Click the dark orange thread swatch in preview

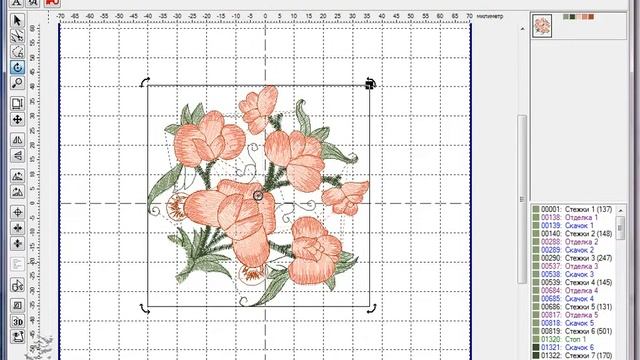pos(591,17)
